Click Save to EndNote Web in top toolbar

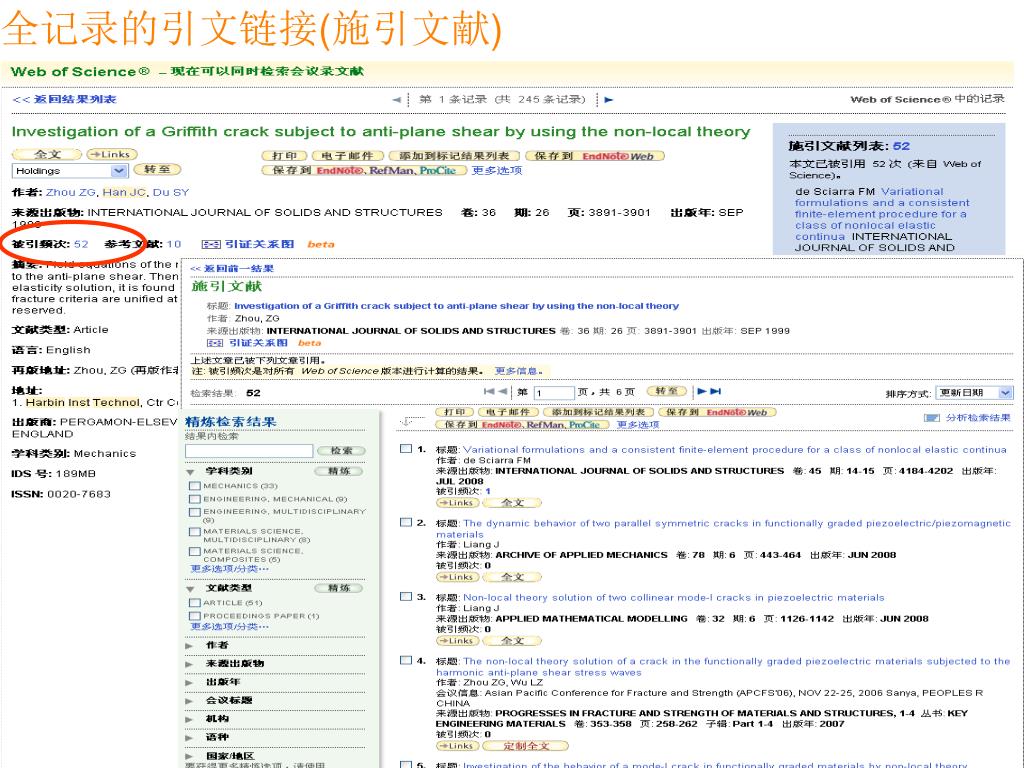[x=594, y=156]
